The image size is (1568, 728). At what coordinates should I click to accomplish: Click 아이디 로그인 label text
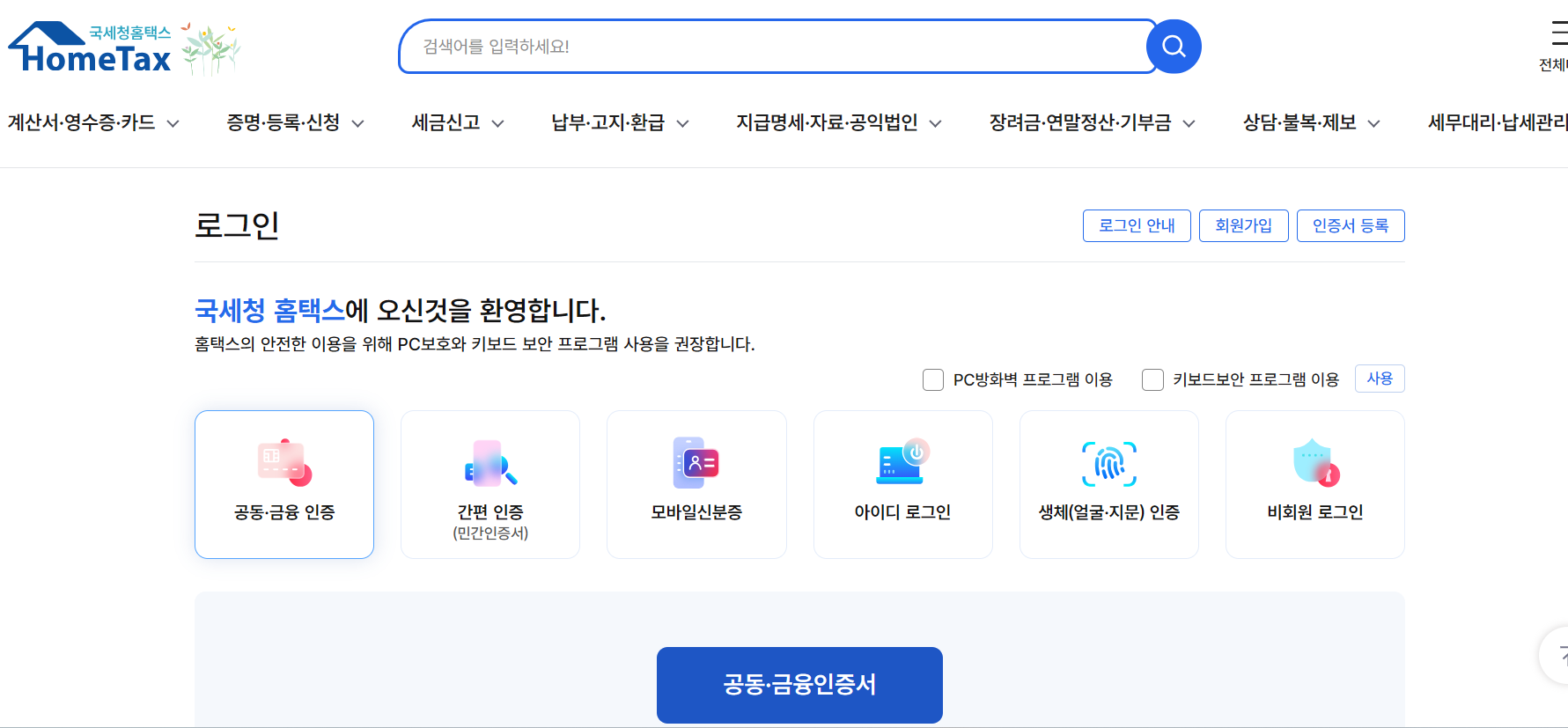[902, 512]
